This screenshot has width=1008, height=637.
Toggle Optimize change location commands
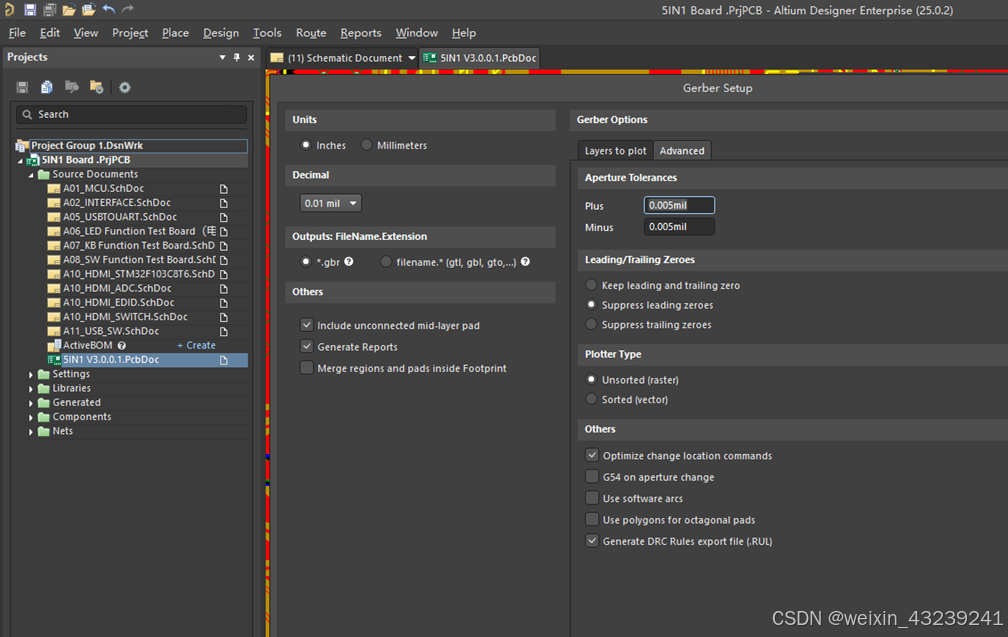pyautogui.click(x=592, y=455)
